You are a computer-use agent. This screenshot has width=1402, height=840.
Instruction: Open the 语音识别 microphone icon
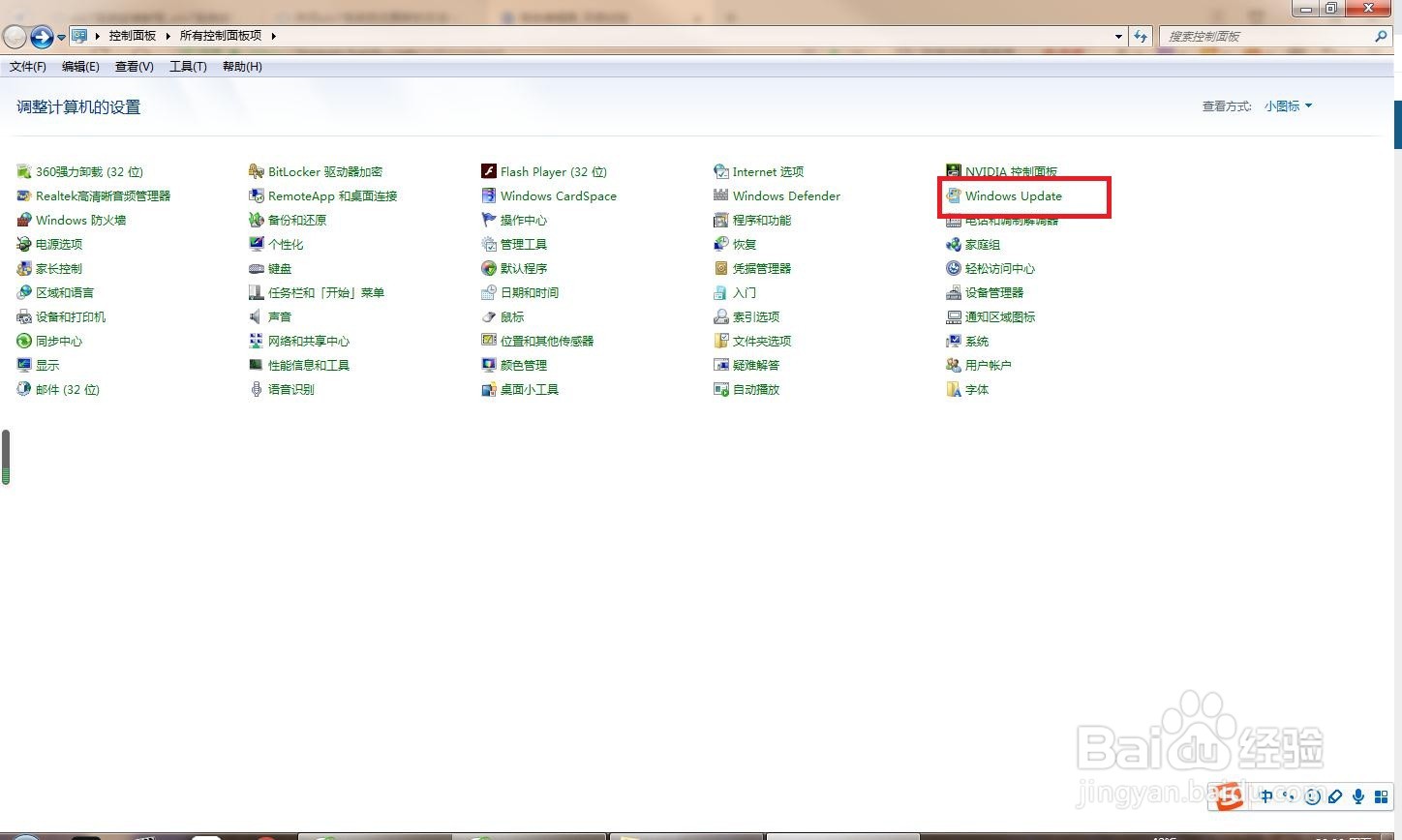(257, 389)
